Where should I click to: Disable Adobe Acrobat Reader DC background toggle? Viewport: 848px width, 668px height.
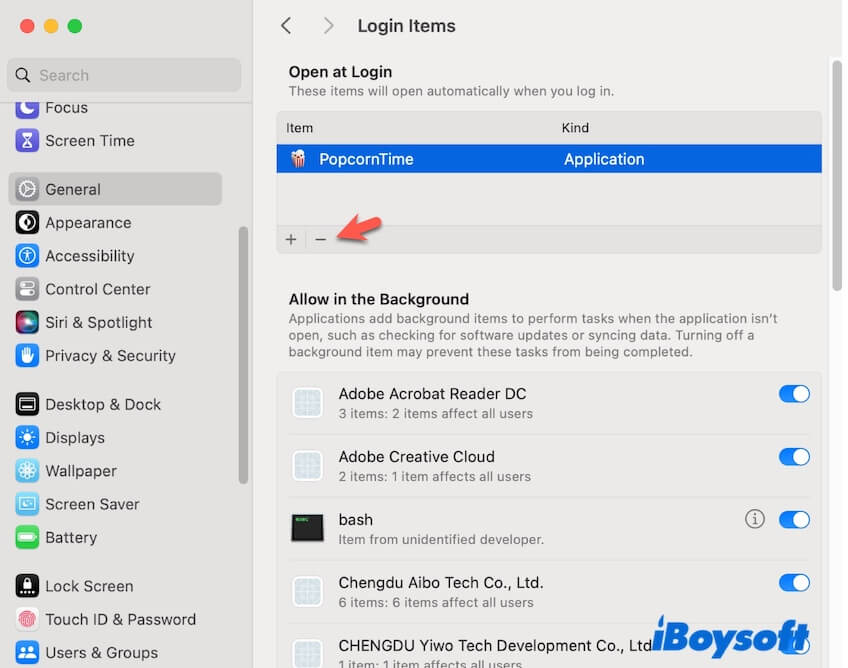794,394
